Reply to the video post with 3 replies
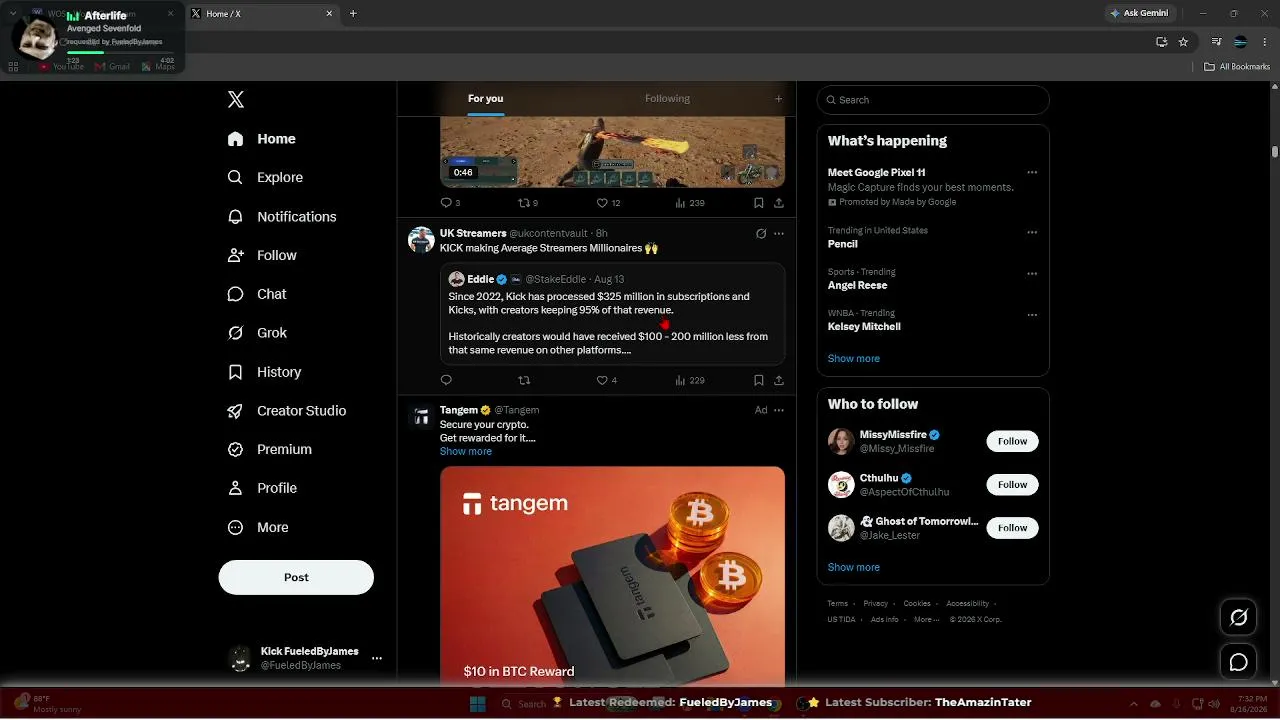 (450, 203)
